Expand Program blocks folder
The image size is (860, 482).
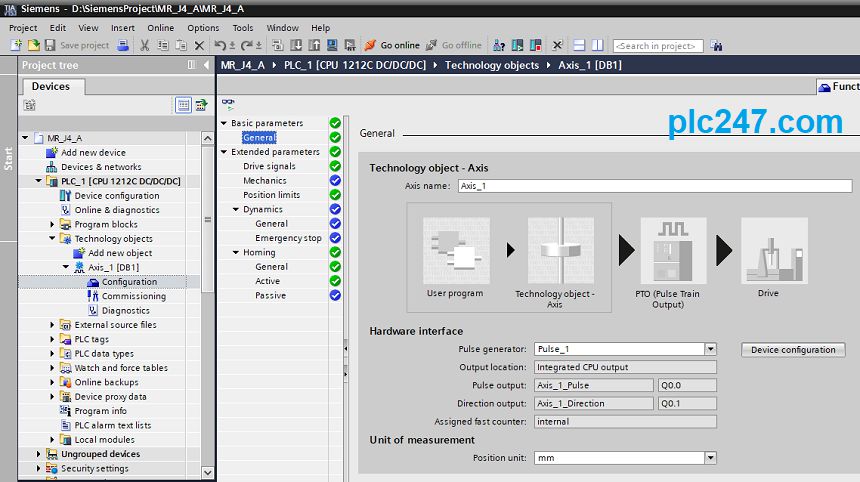pyautogui.click(x=52, y=224)
